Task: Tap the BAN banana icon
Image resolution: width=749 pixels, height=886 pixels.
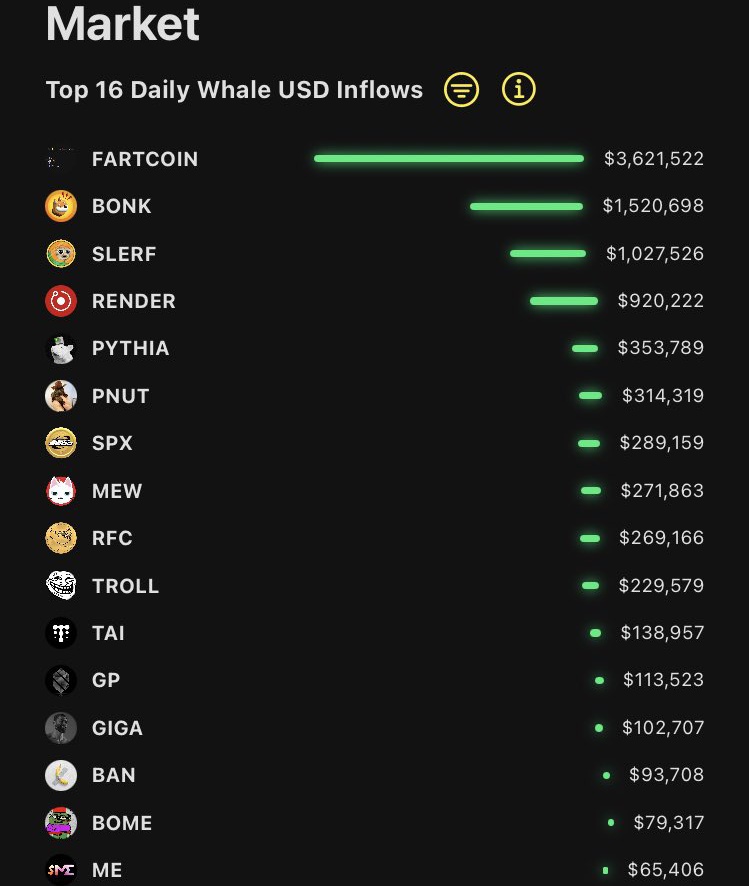Action: click(61, 775)
